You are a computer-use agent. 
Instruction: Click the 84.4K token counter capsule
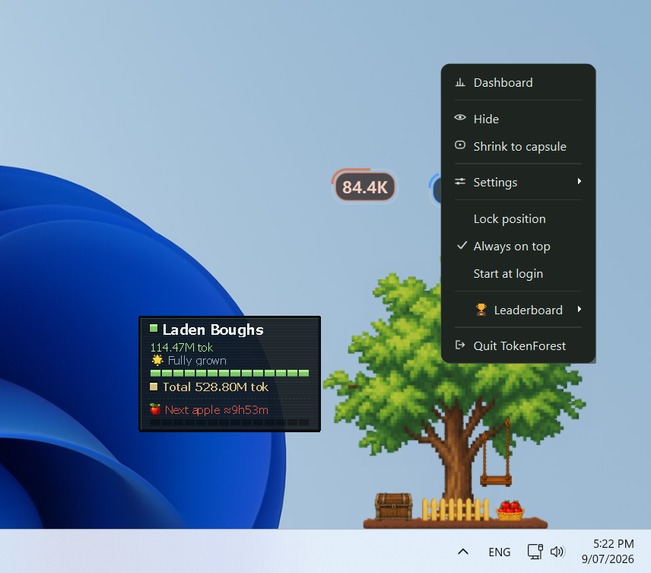(x=365, y=187)
